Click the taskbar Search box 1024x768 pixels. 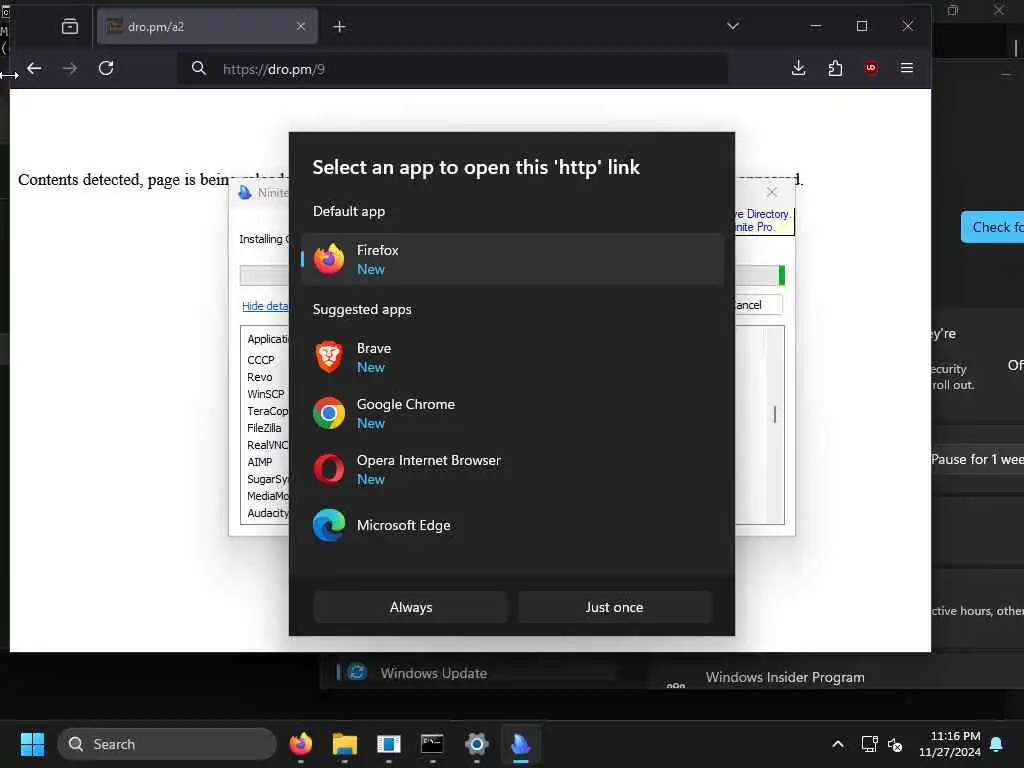pos(167,744)
